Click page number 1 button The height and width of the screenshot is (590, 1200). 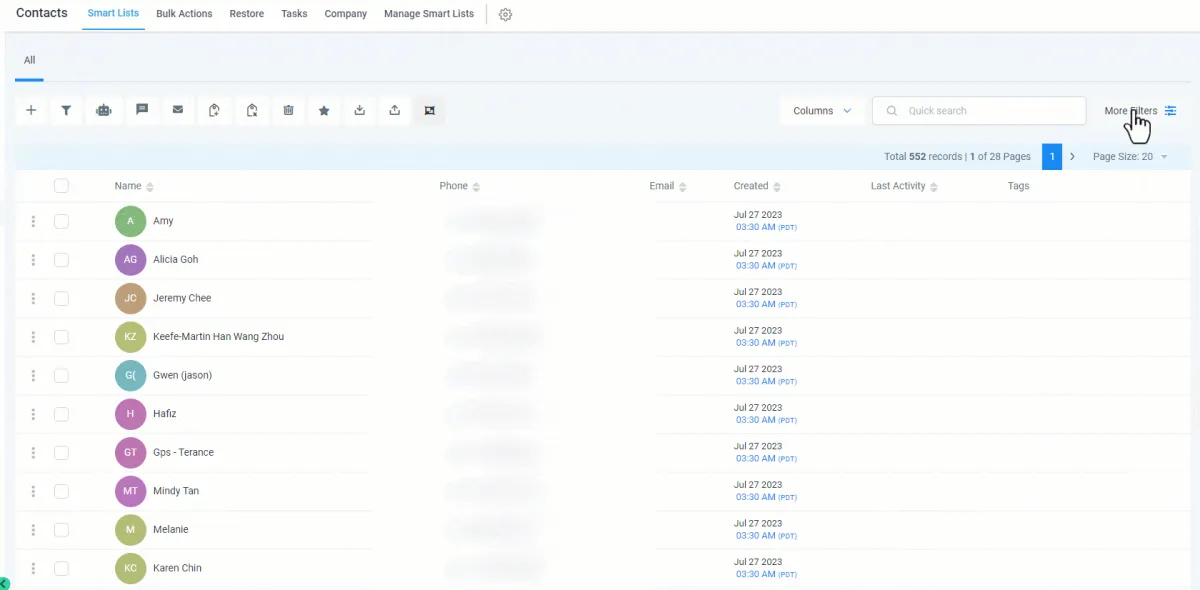point(1052,157)
